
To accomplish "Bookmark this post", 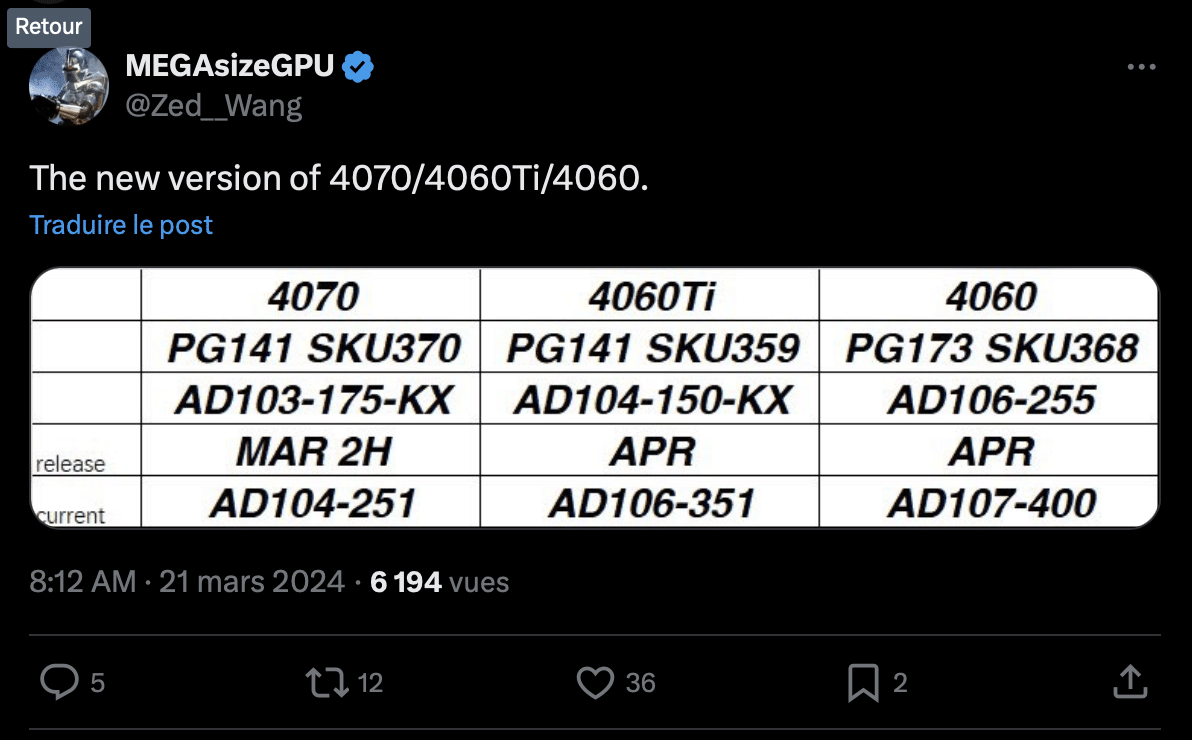I will point(864,682).
